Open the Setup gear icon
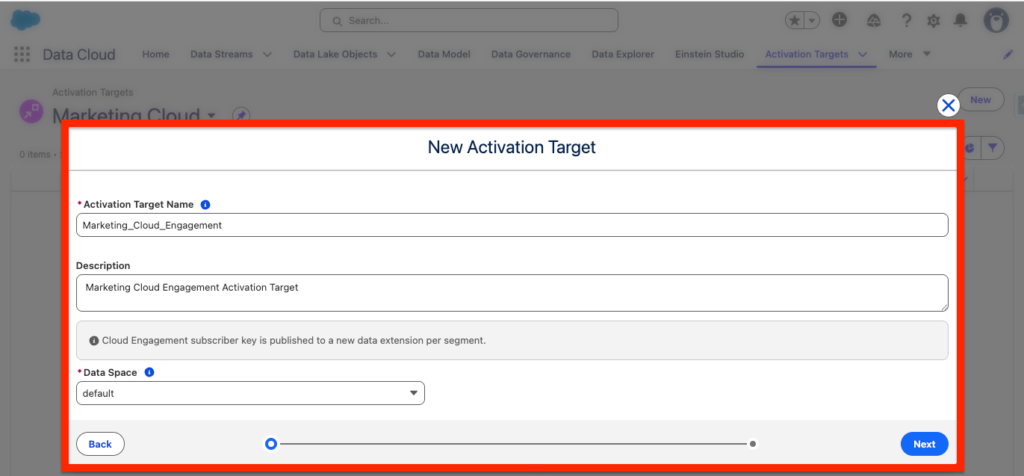The image size is (1024, 476). coord(934,20)
